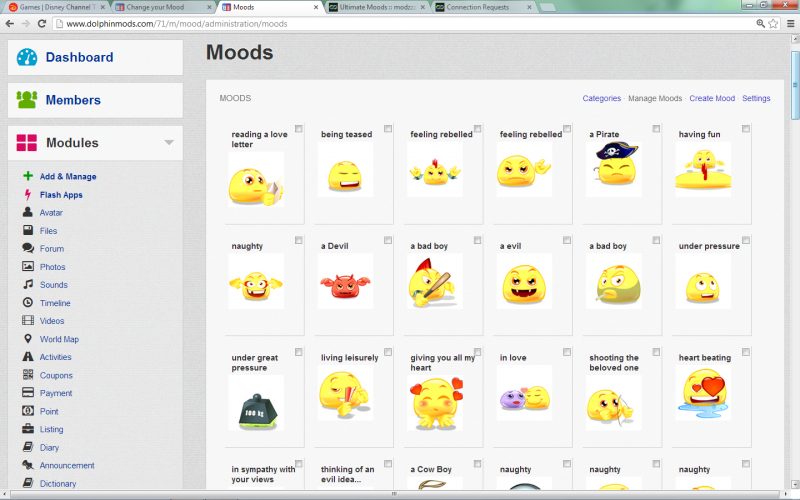Click the Diary book icon
Screen dimensions: 800x500
coord(28,447)
